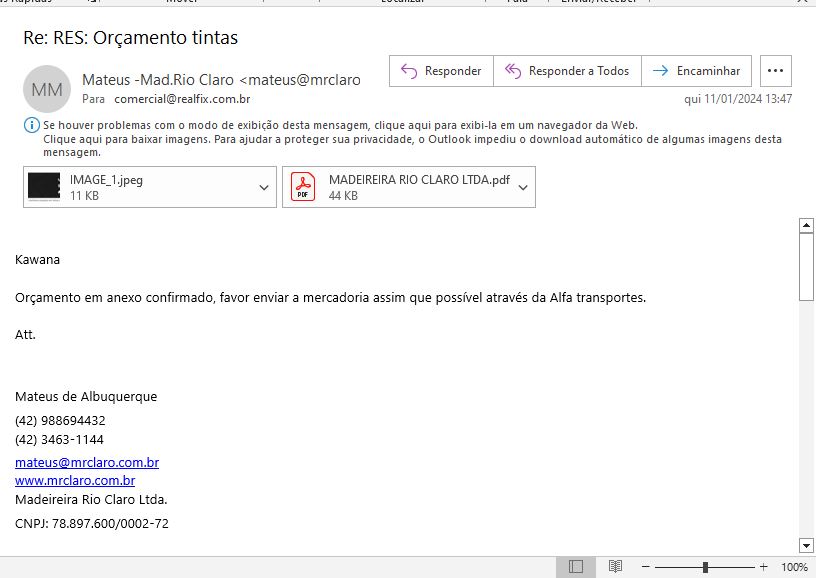Click Responder a Todos button

click(x=567, y=71)
